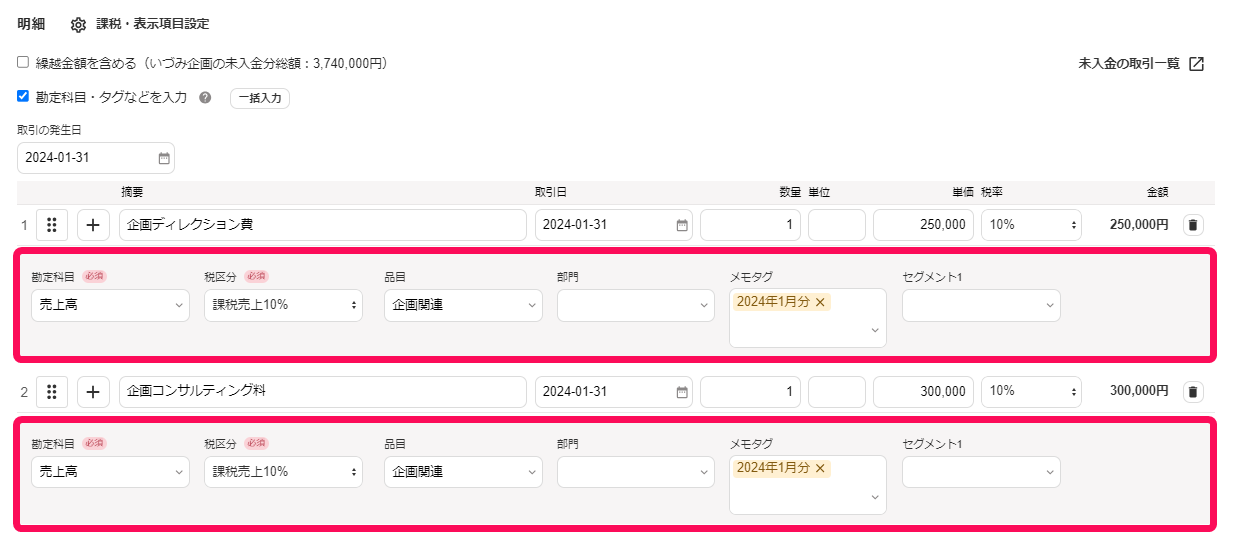Grab the drag handle icon of row 2
This screenshot has height=543, width=1234.
(x=52, y=392)
